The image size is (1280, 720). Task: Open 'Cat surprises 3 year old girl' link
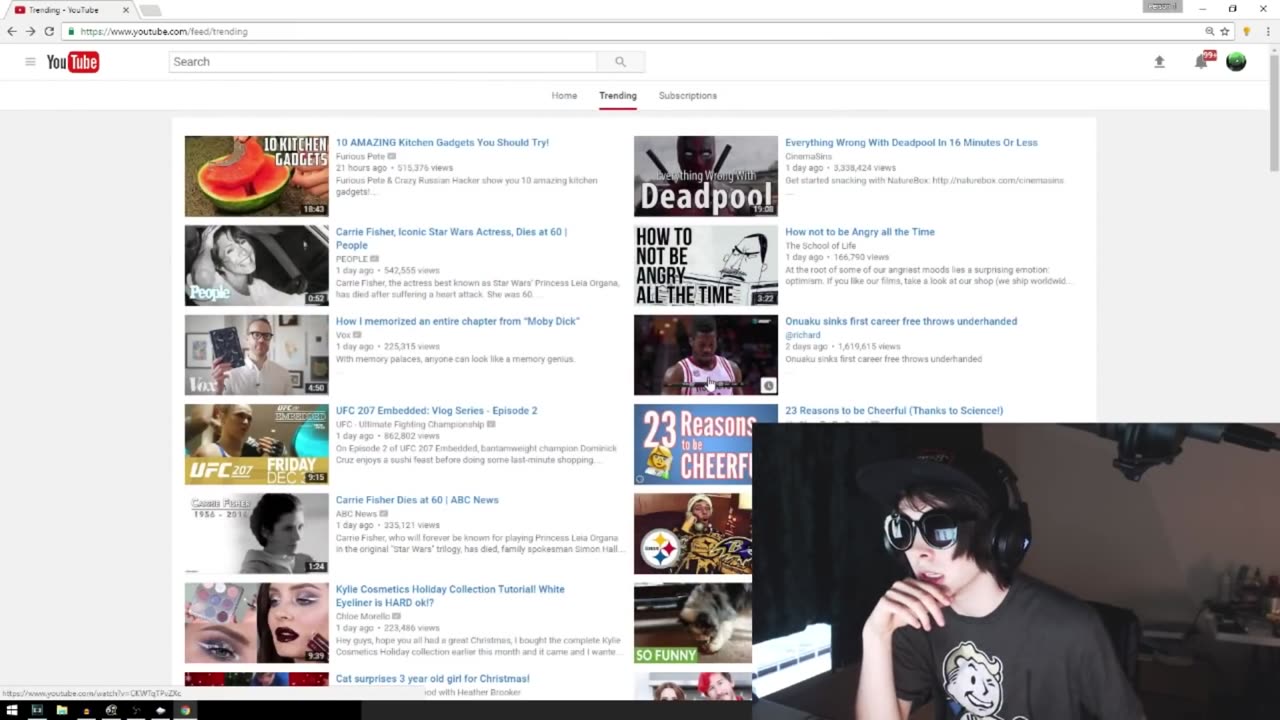433,679
